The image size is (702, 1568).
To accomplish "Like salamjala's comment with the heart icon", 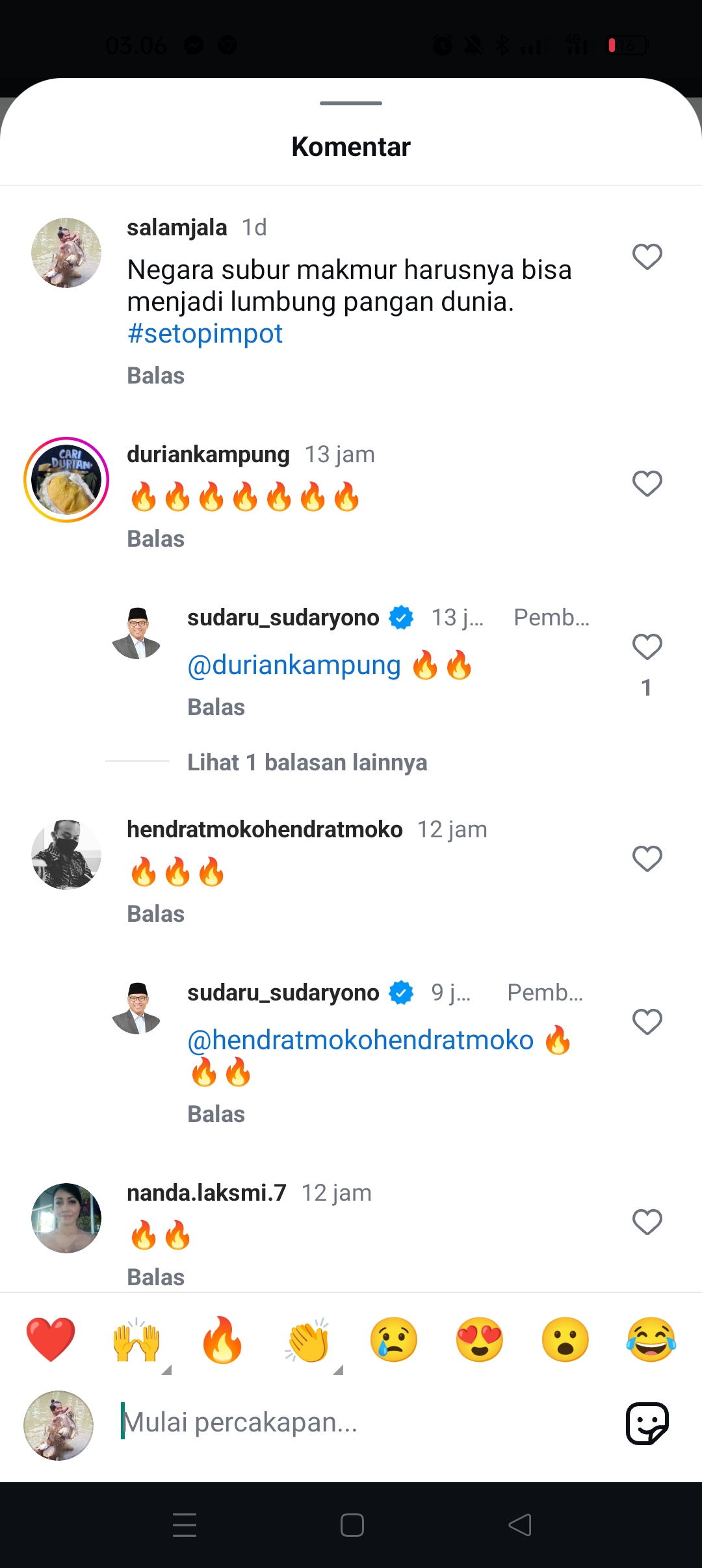I will 647,257.
